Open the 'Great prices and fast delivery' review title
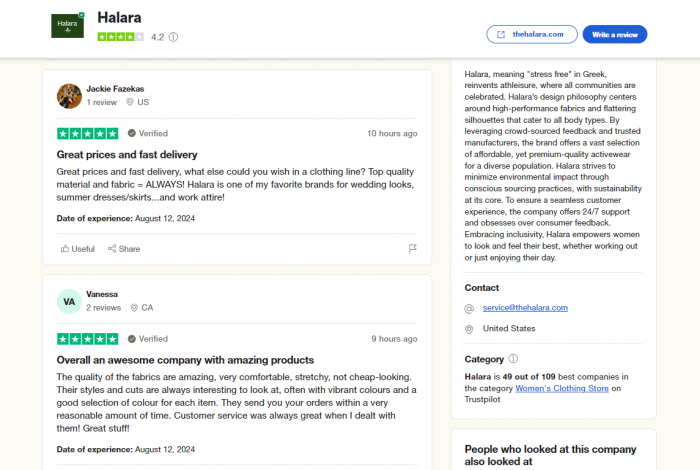 [x=127, y=154]
